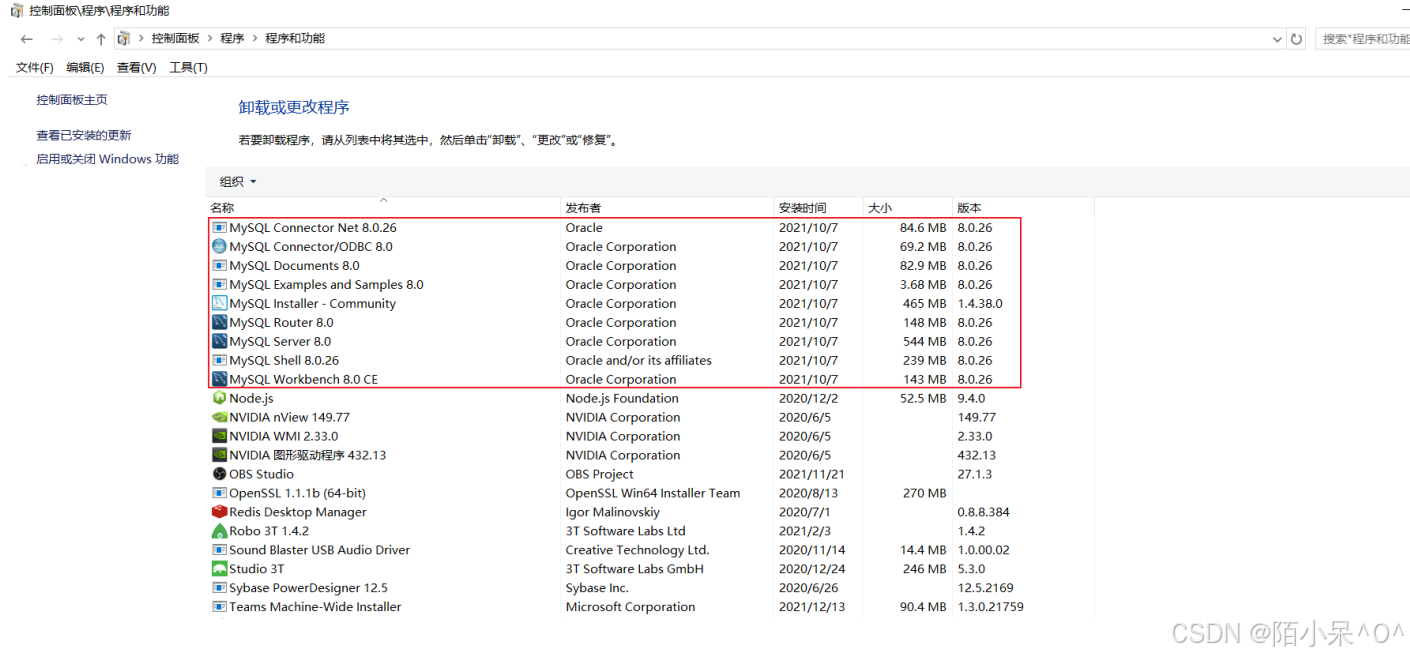Click the Node.js Foundation publisher cell
The image size is (1410, 659).
pos(622,399)
